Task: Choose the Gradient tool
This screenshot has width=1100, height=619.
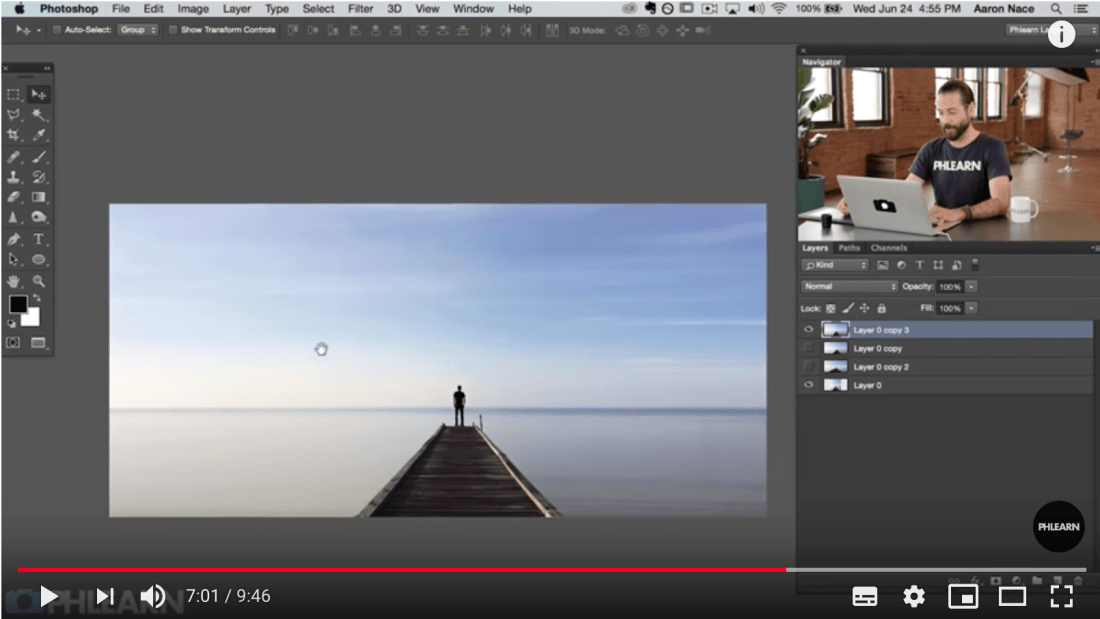Action: tap(39, 198)
